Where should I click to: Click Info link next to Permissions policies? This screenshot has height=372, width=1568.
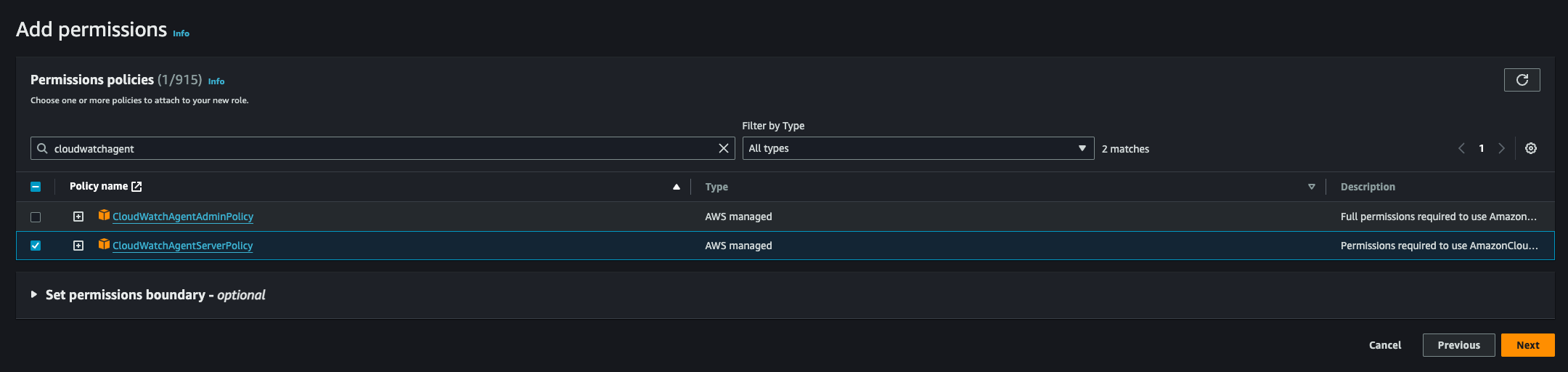point(216,81)
